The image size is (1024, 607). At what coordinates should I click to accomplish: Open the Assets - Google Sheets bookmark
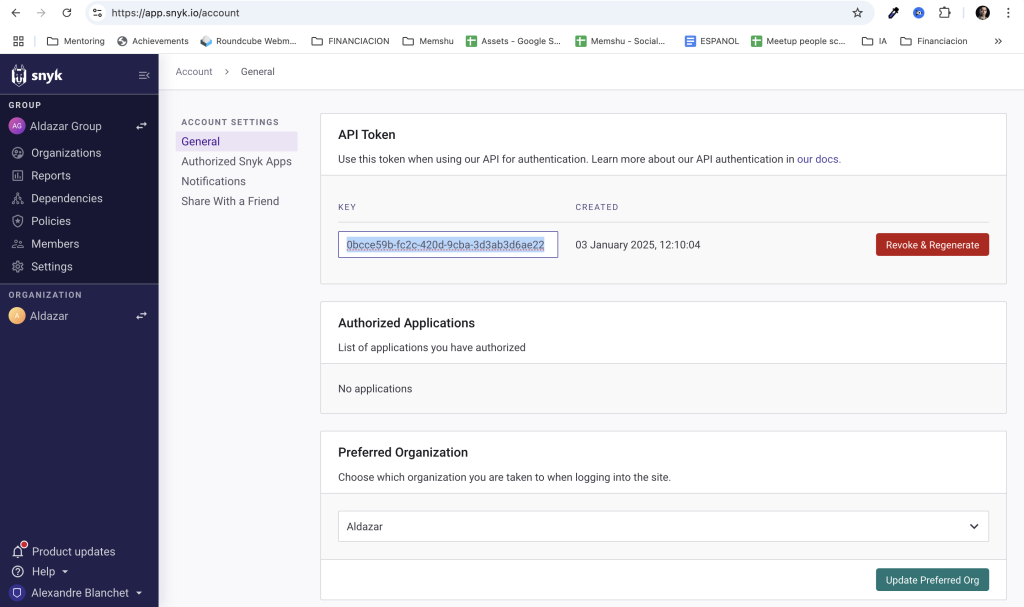pyautogui.click(x=513, y=41)
